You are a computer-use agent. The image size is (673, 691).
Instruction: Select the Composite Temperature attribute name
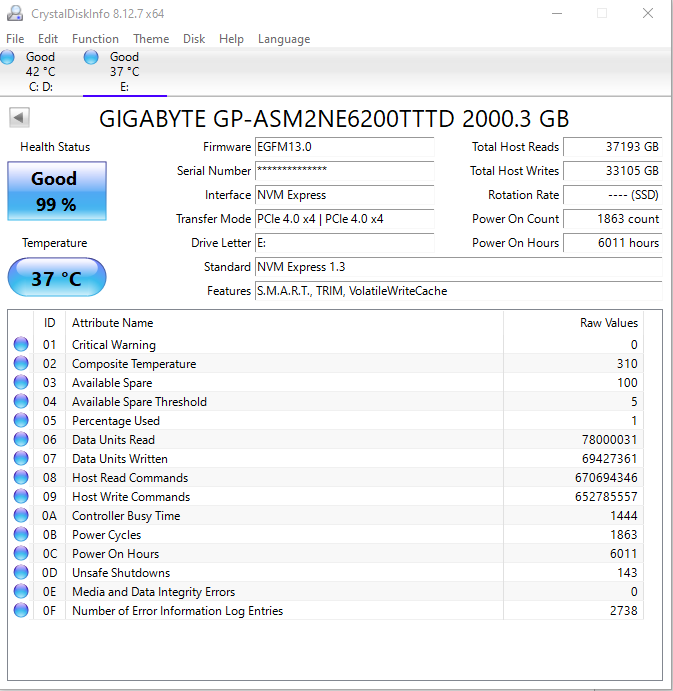(x=134, y=364)
